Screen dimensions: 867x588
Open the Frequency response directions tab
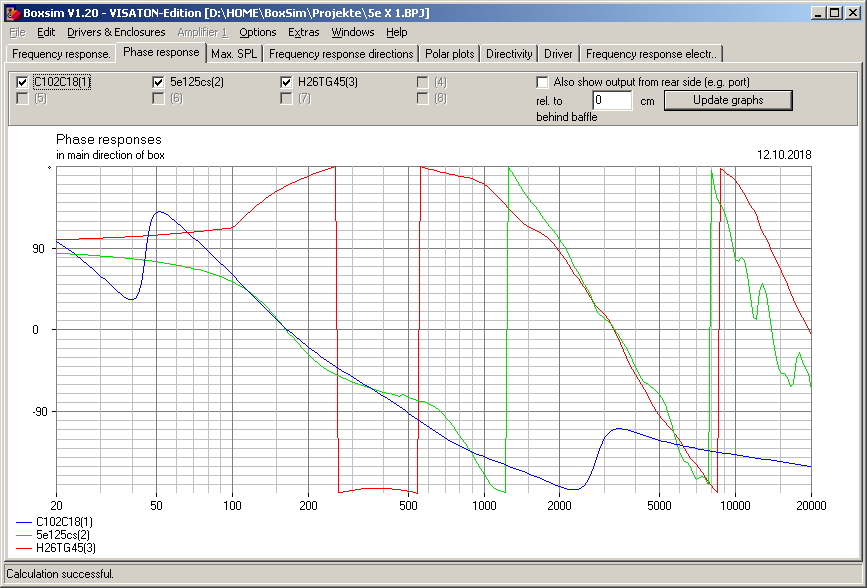[340, 54]
